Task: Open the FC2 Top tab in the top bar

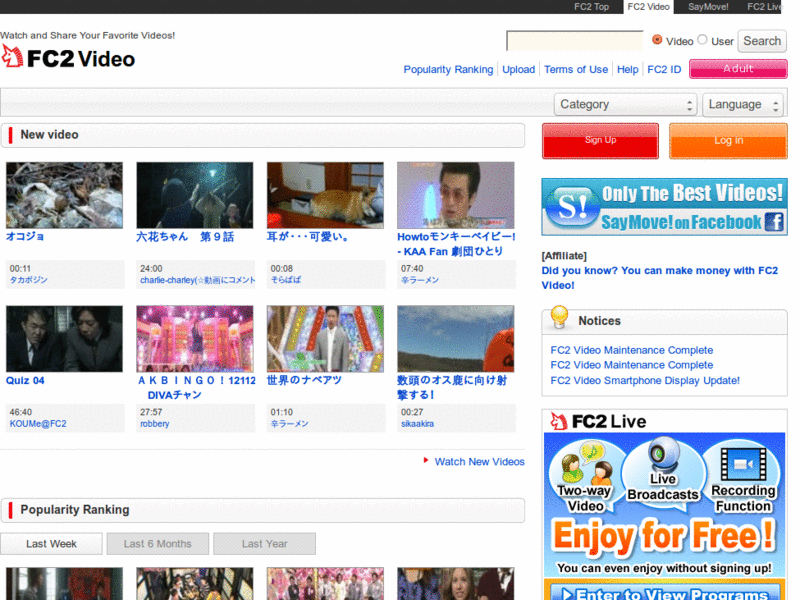Action: click(591, 7)
